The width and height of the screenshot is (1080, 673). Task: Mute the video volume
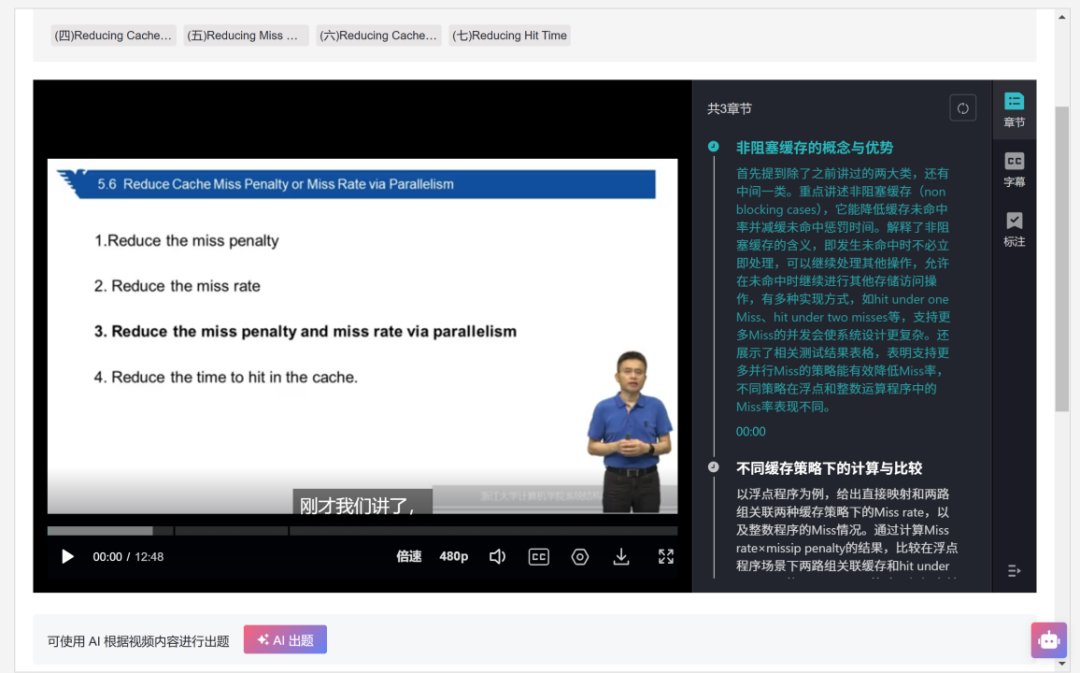[x=497, y=557]
